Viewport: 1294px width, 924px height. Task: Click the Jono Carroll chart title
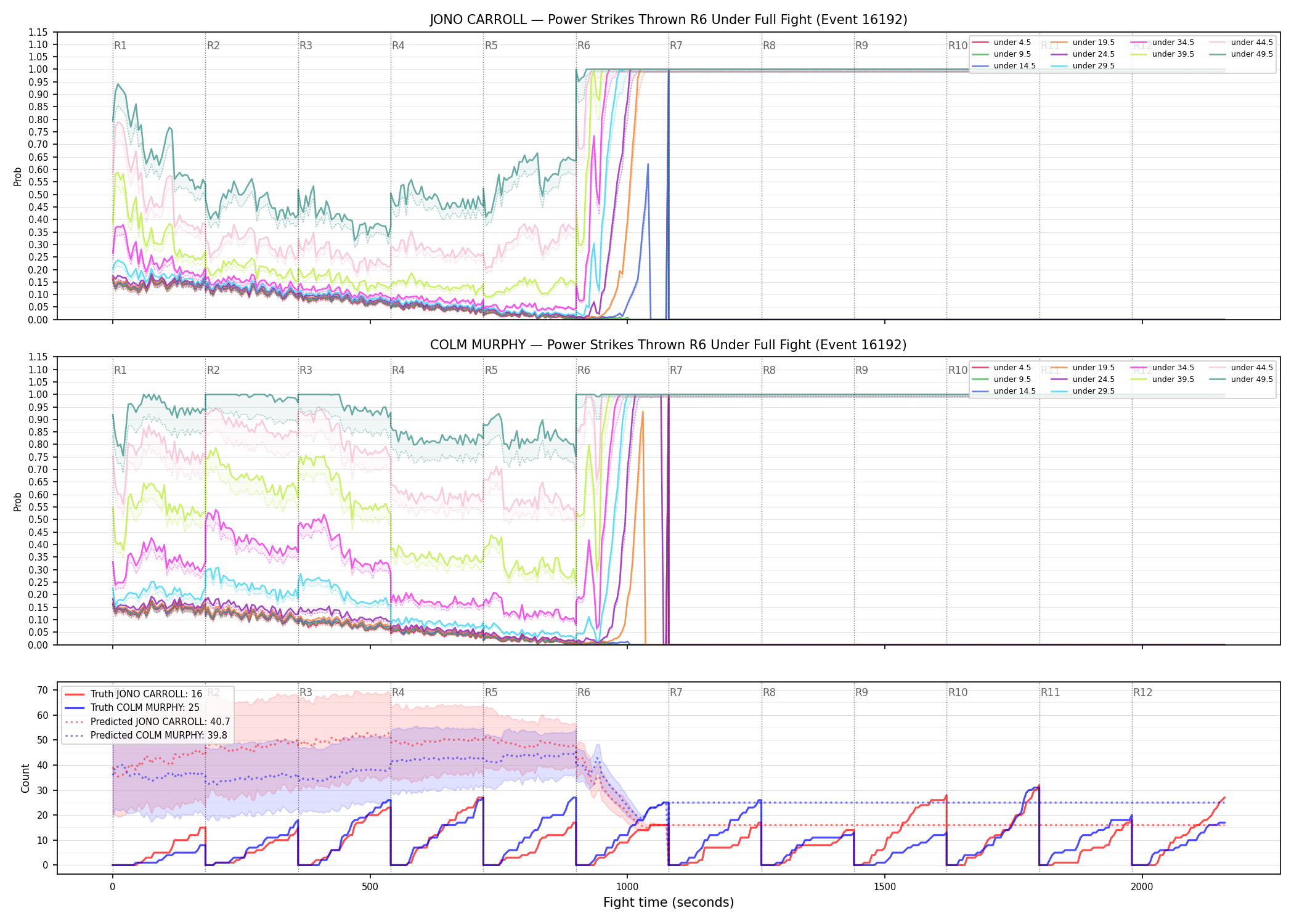(669, 20)
